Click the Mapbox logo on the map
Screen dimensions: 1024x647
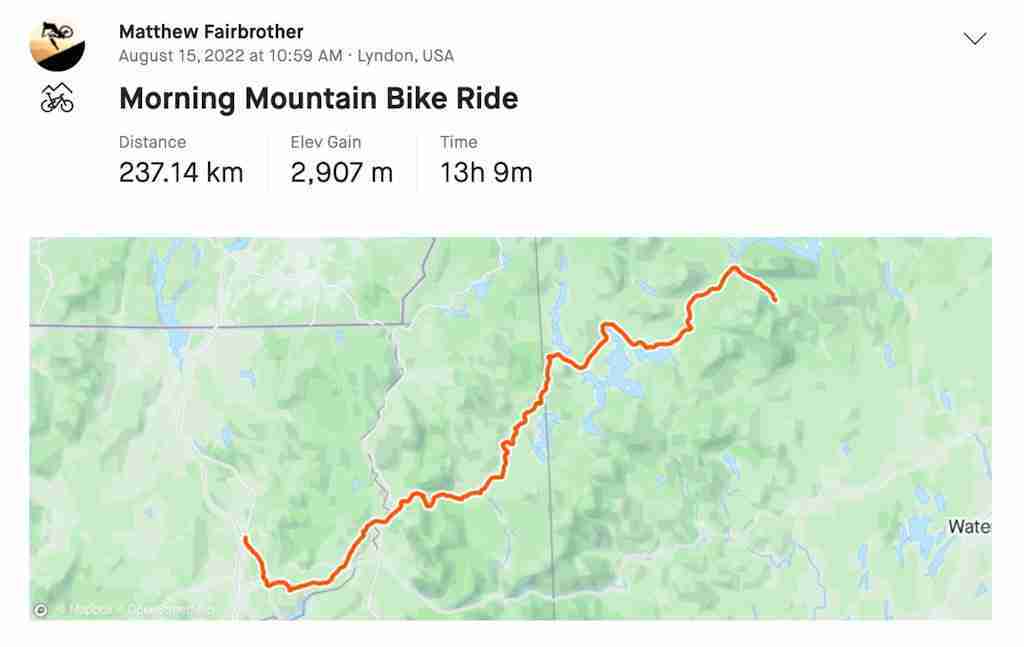click(40, 610)
